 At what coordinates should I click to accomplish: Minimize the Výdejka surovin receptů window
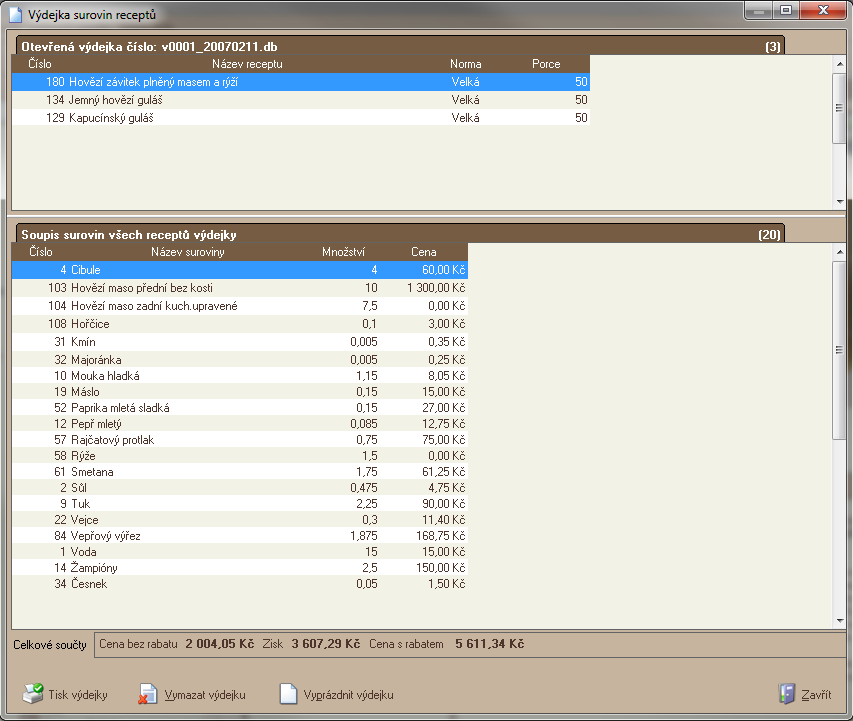pyautogui.click(x=759, y=11)
